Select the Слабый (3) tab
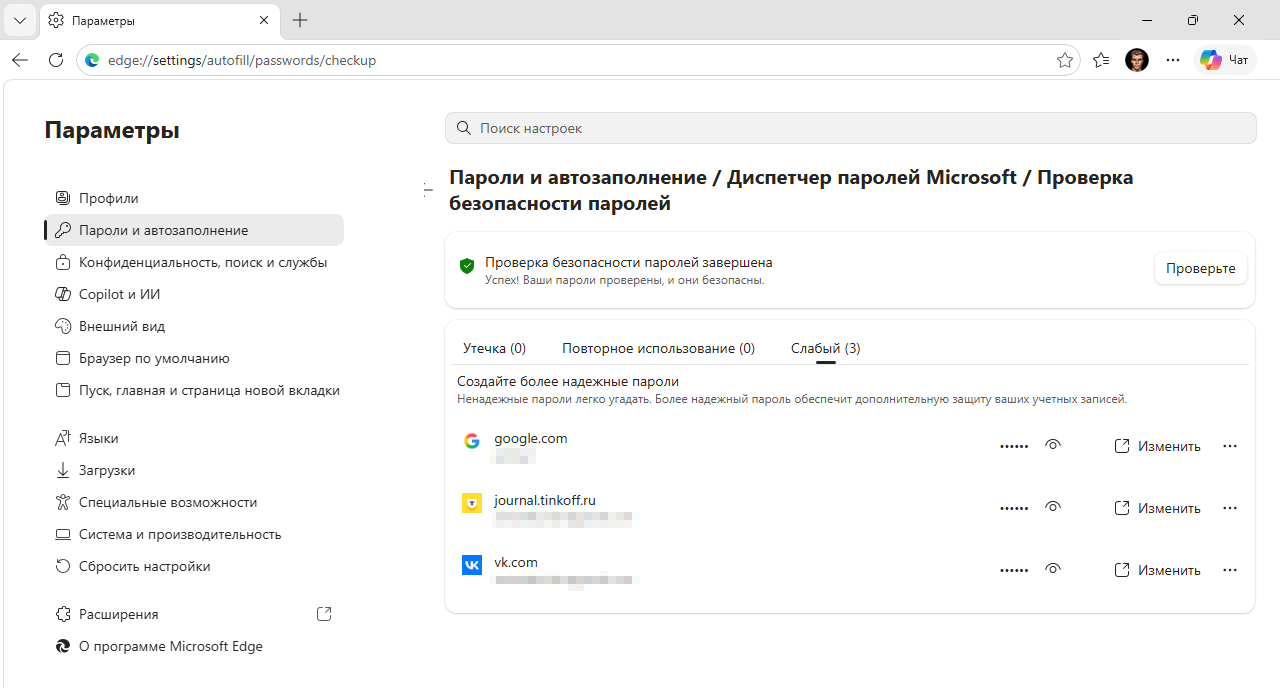The width and height of the screenshot is (1280, 688). coord(825,348)
